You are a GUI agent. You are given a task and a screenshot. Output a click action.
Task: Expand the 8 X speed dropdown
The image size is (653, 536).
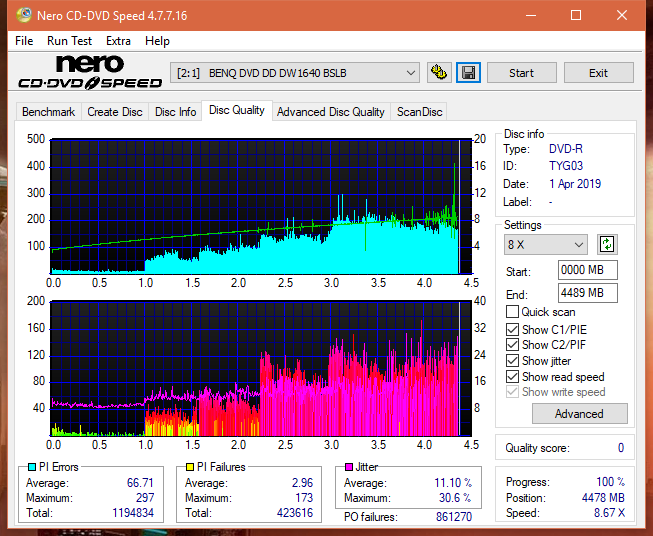click(546, 244)
